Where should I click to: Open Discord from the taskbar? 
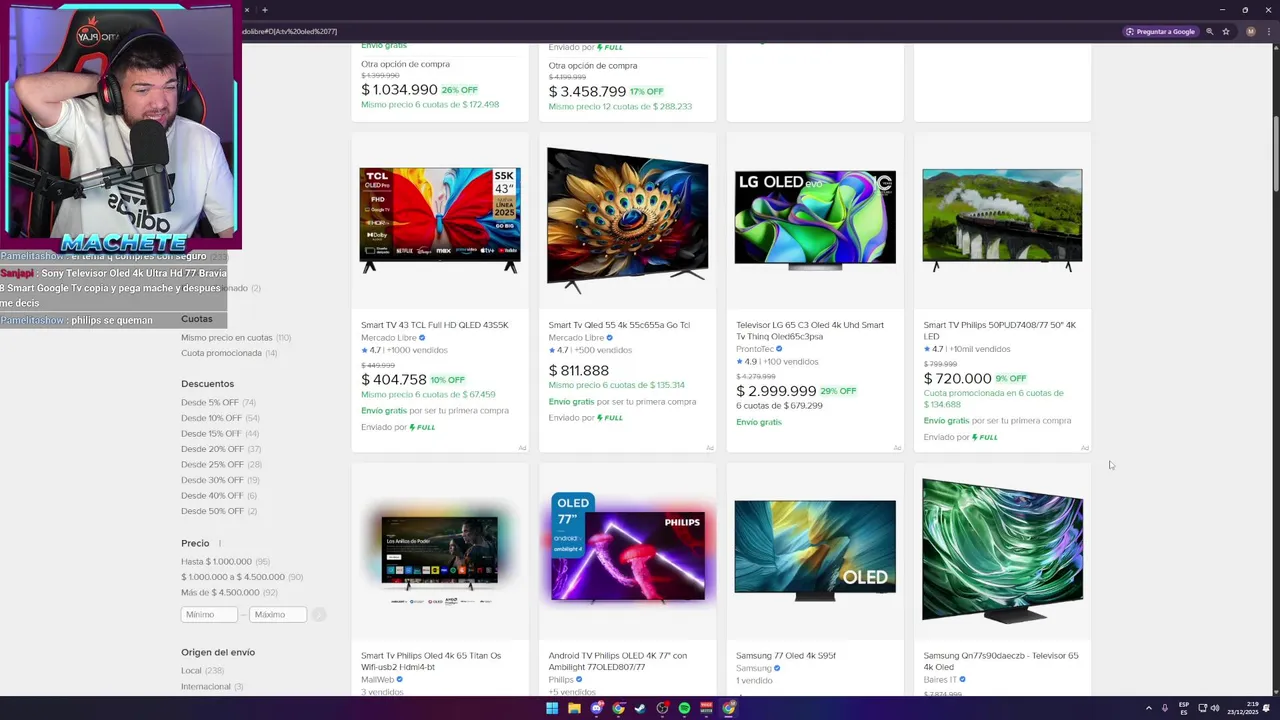(596, 708)
